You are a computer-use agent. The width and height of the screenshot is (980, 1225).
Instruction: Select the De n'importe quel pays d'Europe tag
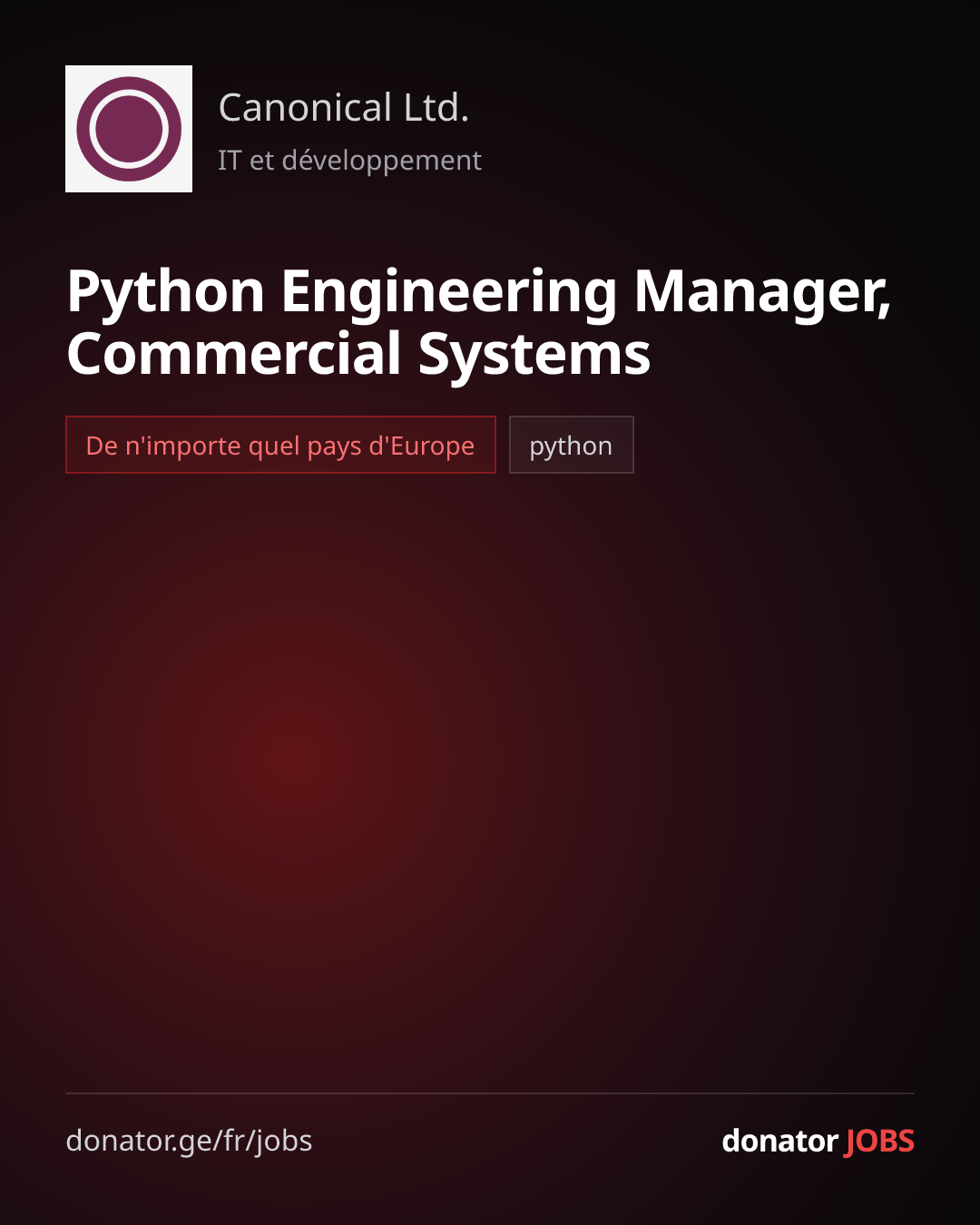(280, 445)
